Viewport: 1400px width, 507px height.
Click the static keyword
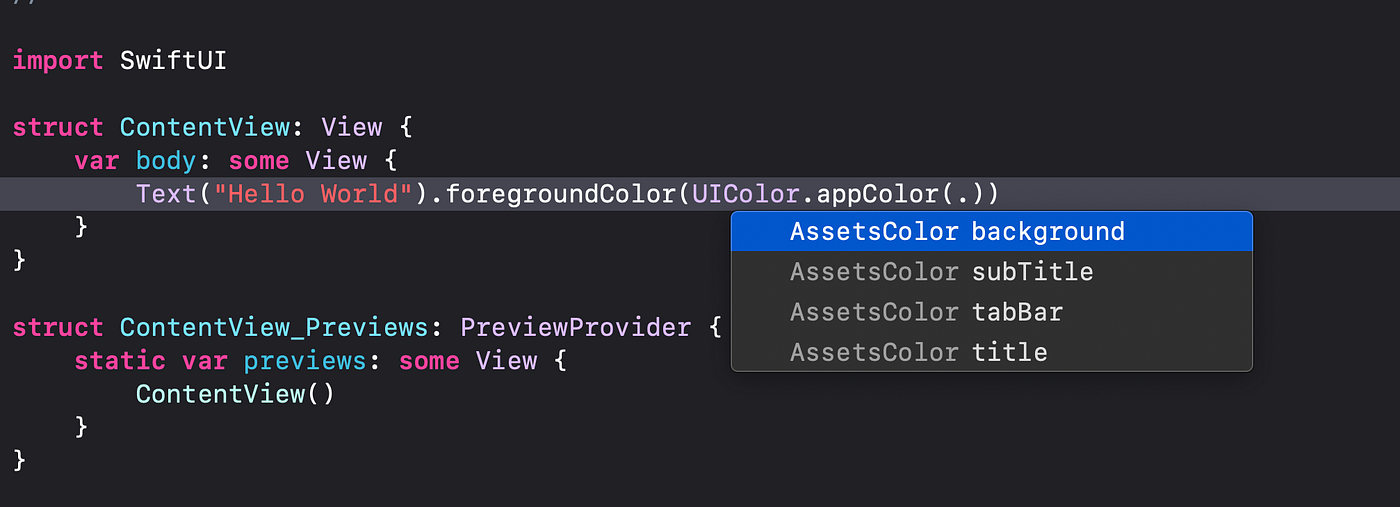coord(120,361)
